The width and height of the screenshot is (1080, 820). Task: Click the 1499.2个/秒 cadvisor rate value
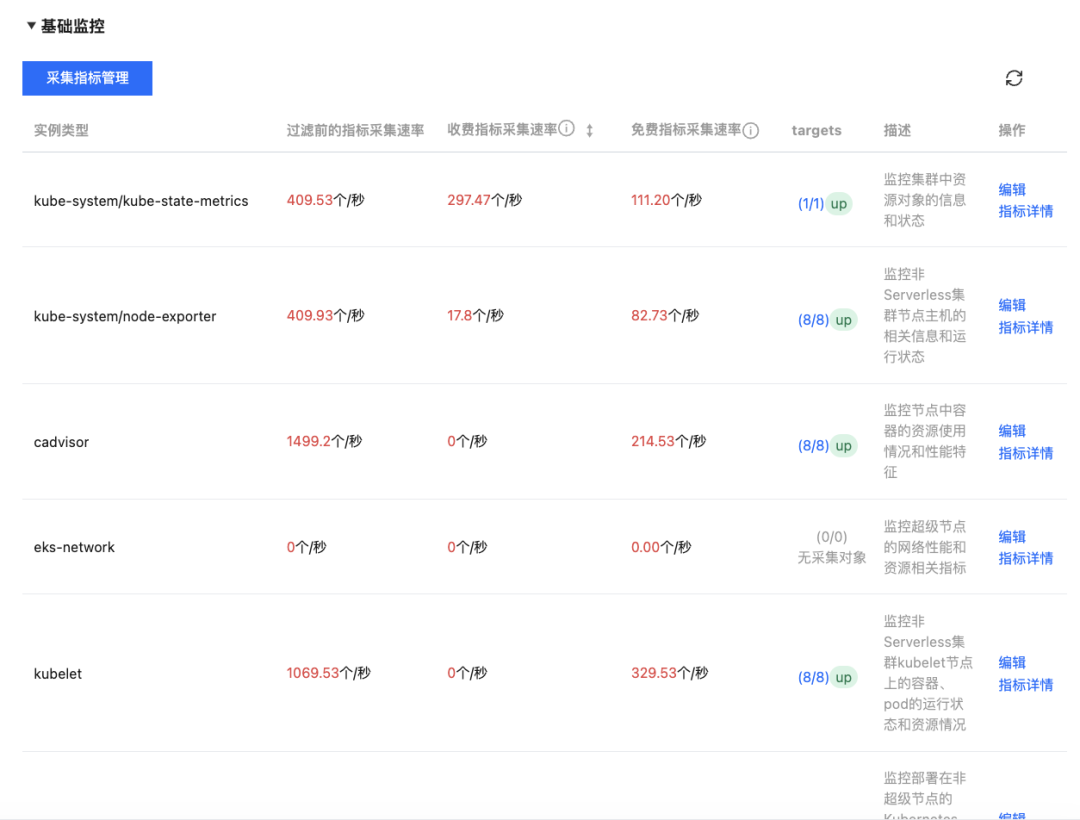(324, 441)
